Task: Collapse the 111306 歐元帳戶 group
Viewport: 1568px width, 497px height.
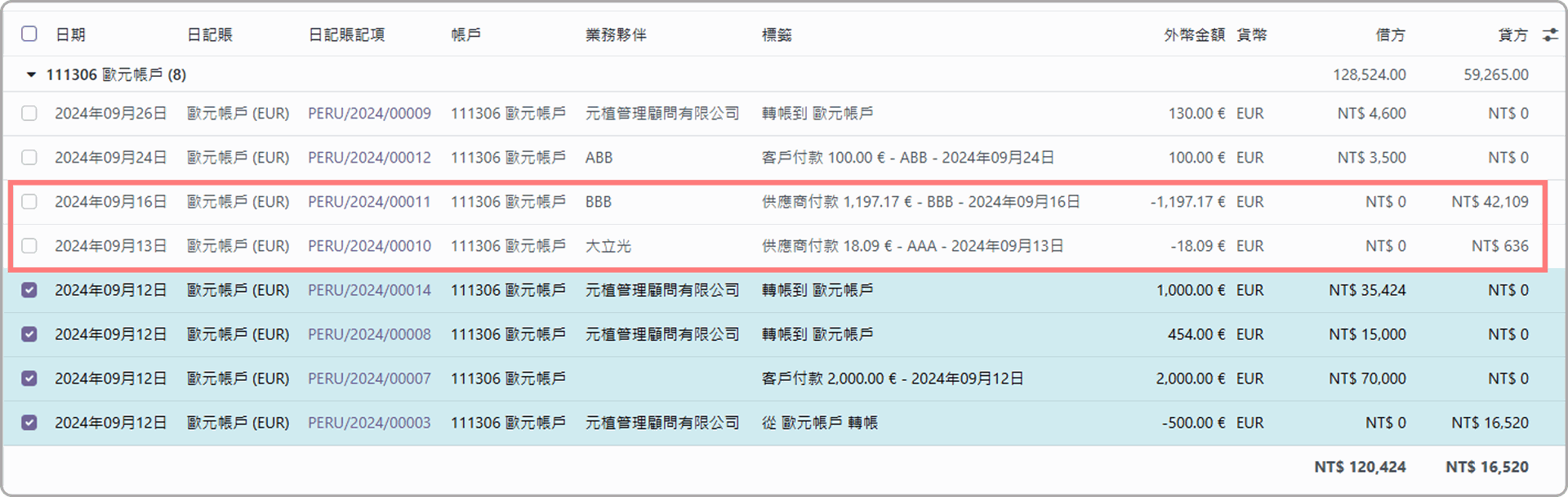Action: 31,74
